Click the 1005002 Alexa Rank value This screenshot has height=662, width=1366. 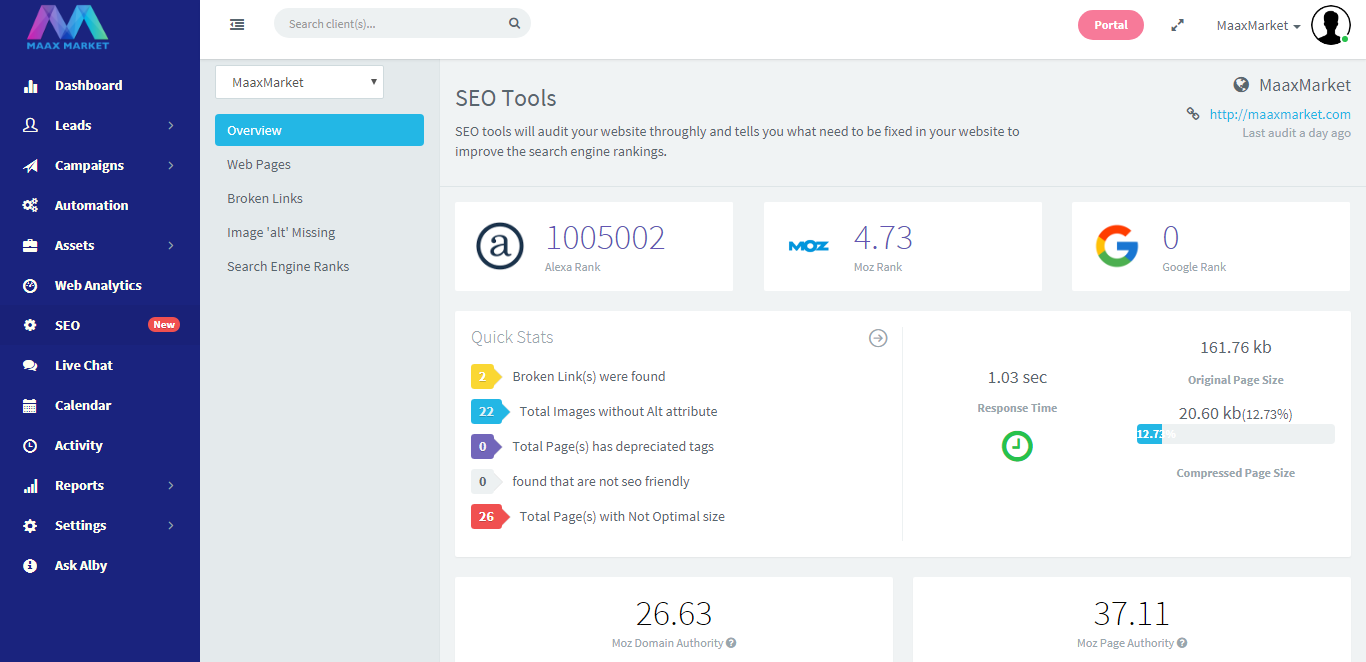point(605,238)
